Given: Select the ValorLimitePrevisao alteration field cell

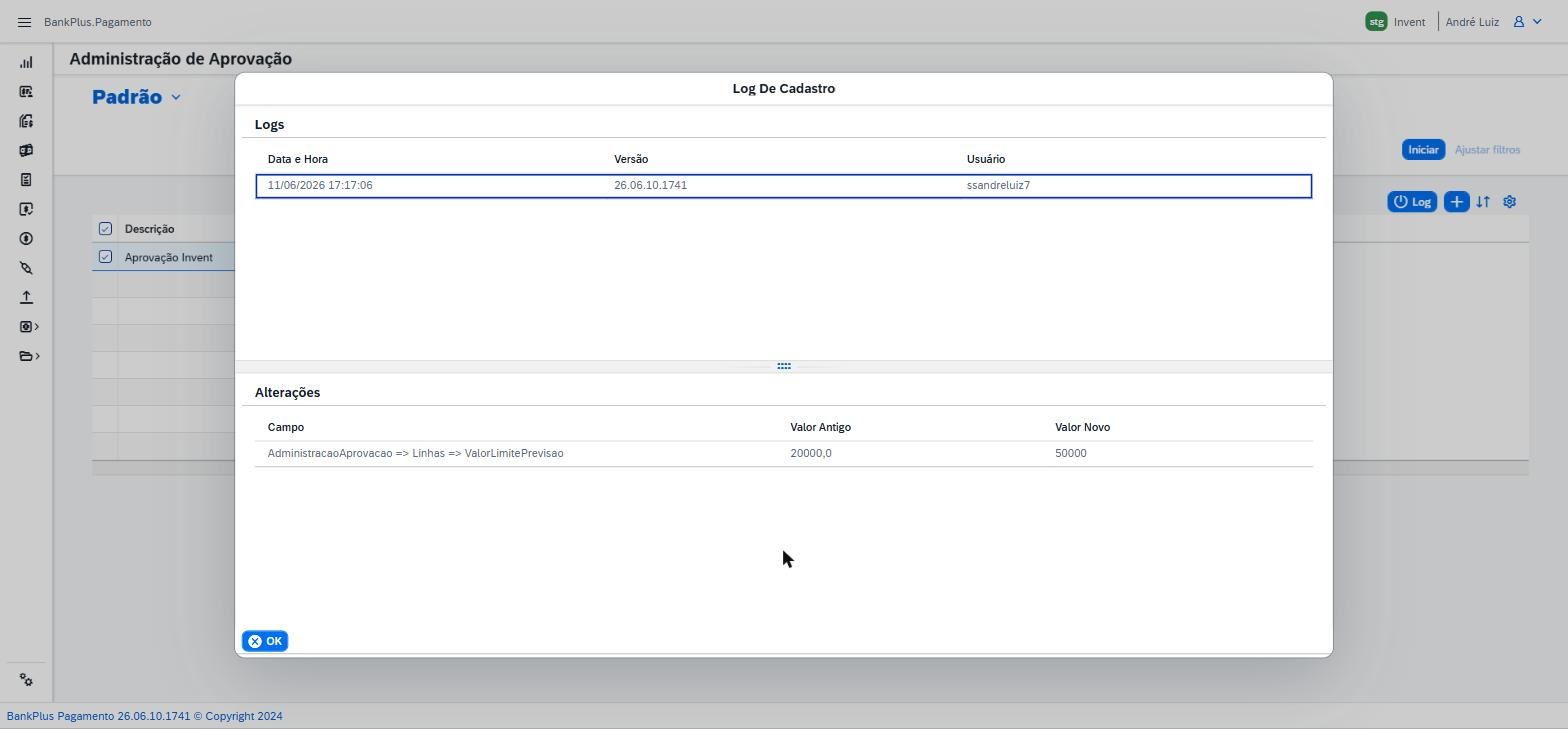Looking at the screenshot, I should [415, 454].
